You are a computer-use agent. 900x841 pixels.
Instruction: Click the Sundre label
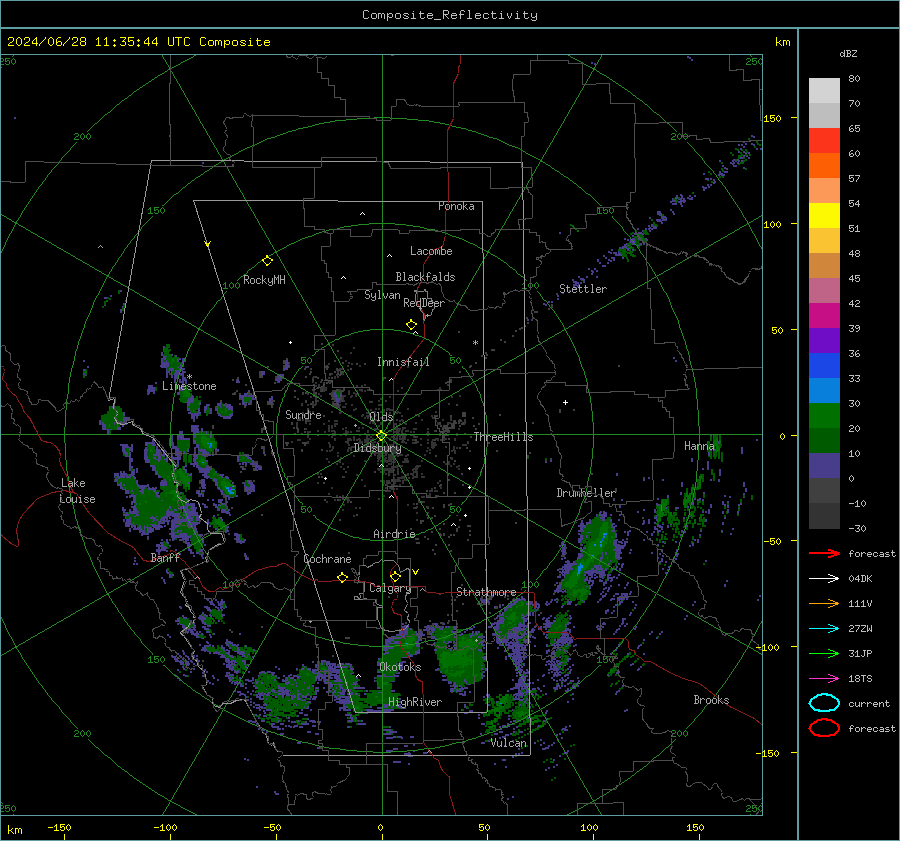303,414
